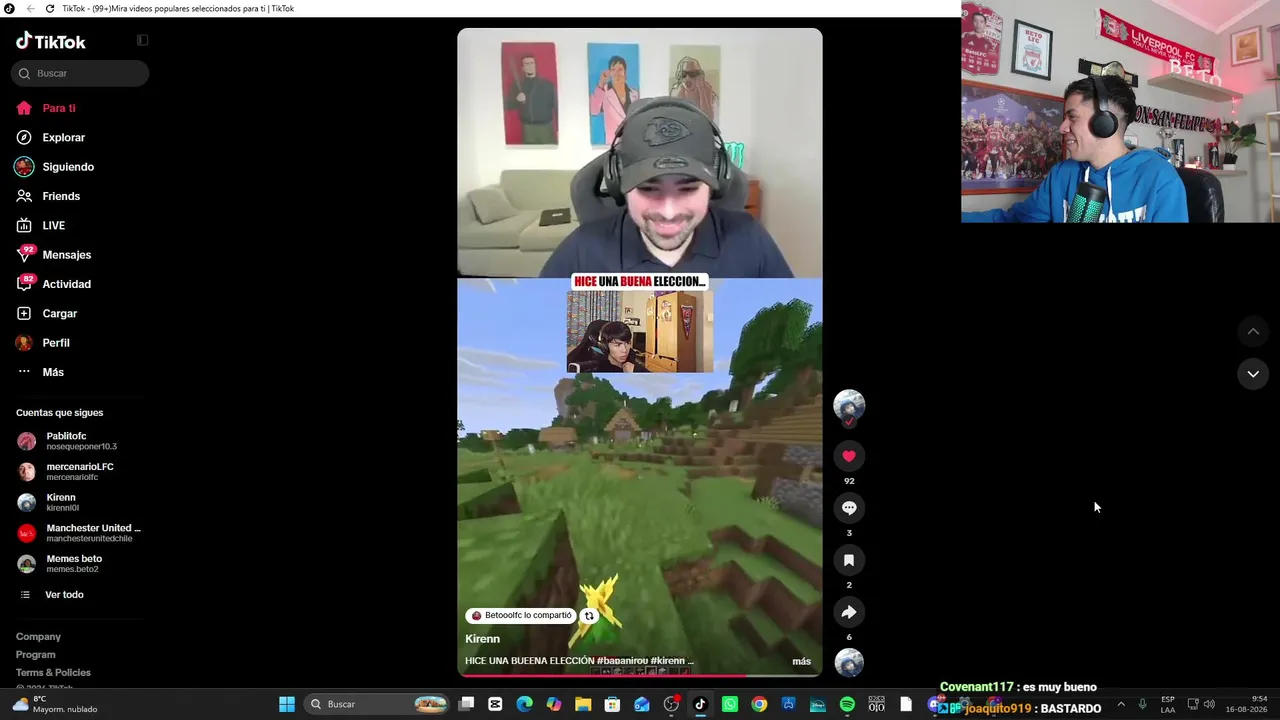Open Google Chrome from the taskbar
Image resolution: width=1280 pixels, height=720 pixels.
click(759, 704)
